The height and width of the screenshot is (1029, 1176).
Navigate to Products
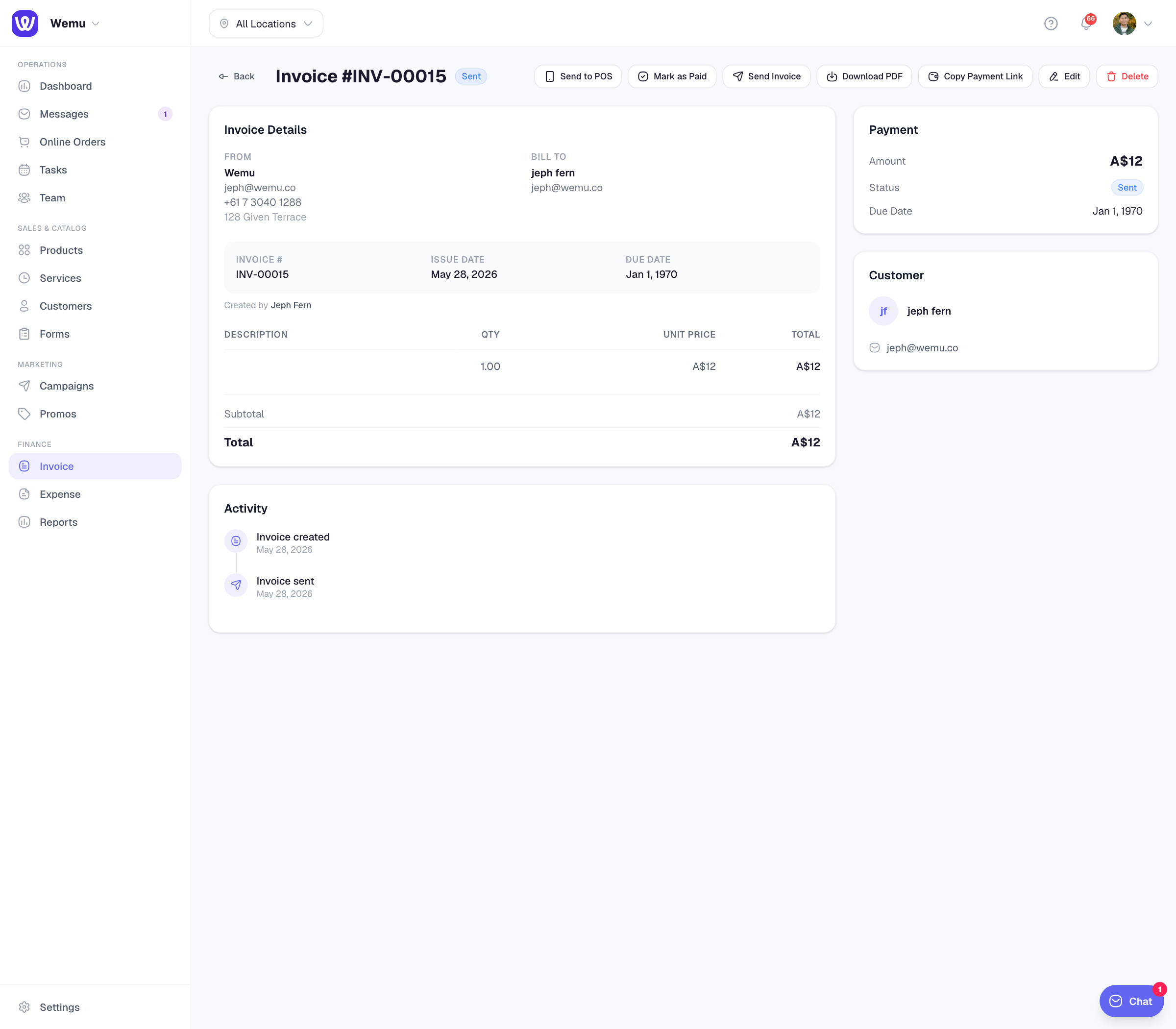click(95, 250)
